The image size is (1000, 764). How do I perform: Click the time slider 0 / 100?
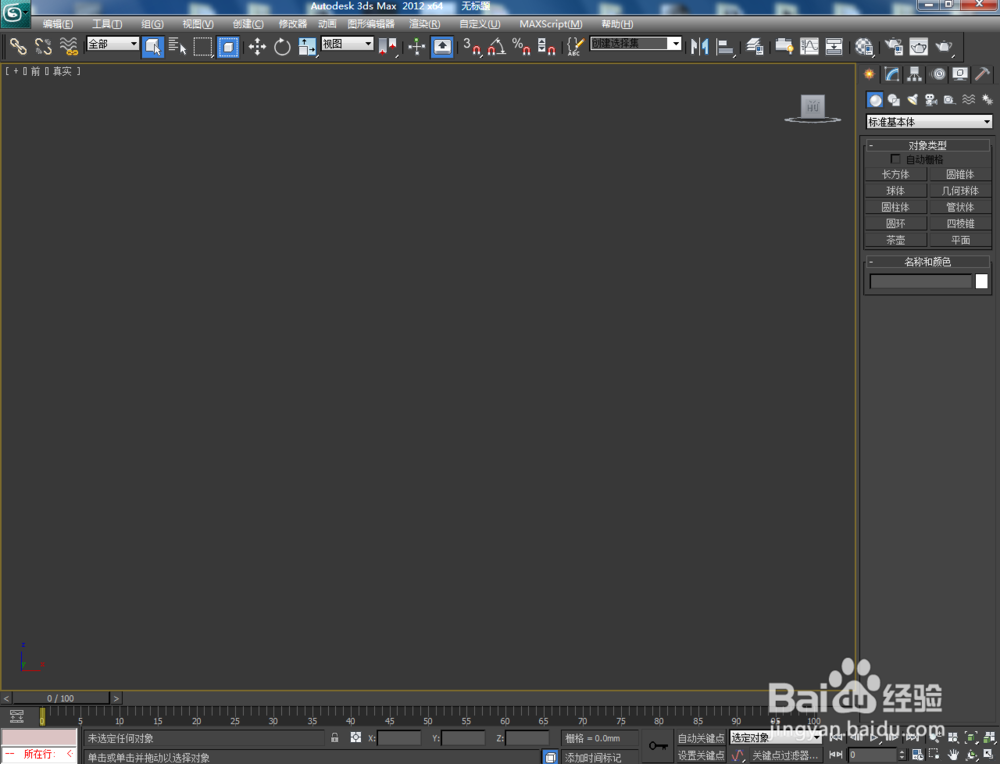pyautogui.click(x=61, y=698)
